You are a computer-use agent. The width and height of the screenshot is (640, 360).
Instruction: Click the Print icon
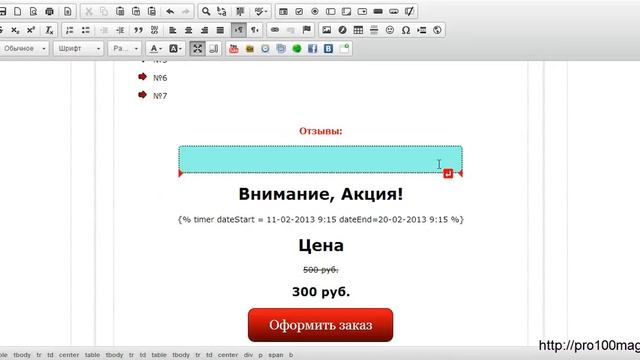coord(49,11)
